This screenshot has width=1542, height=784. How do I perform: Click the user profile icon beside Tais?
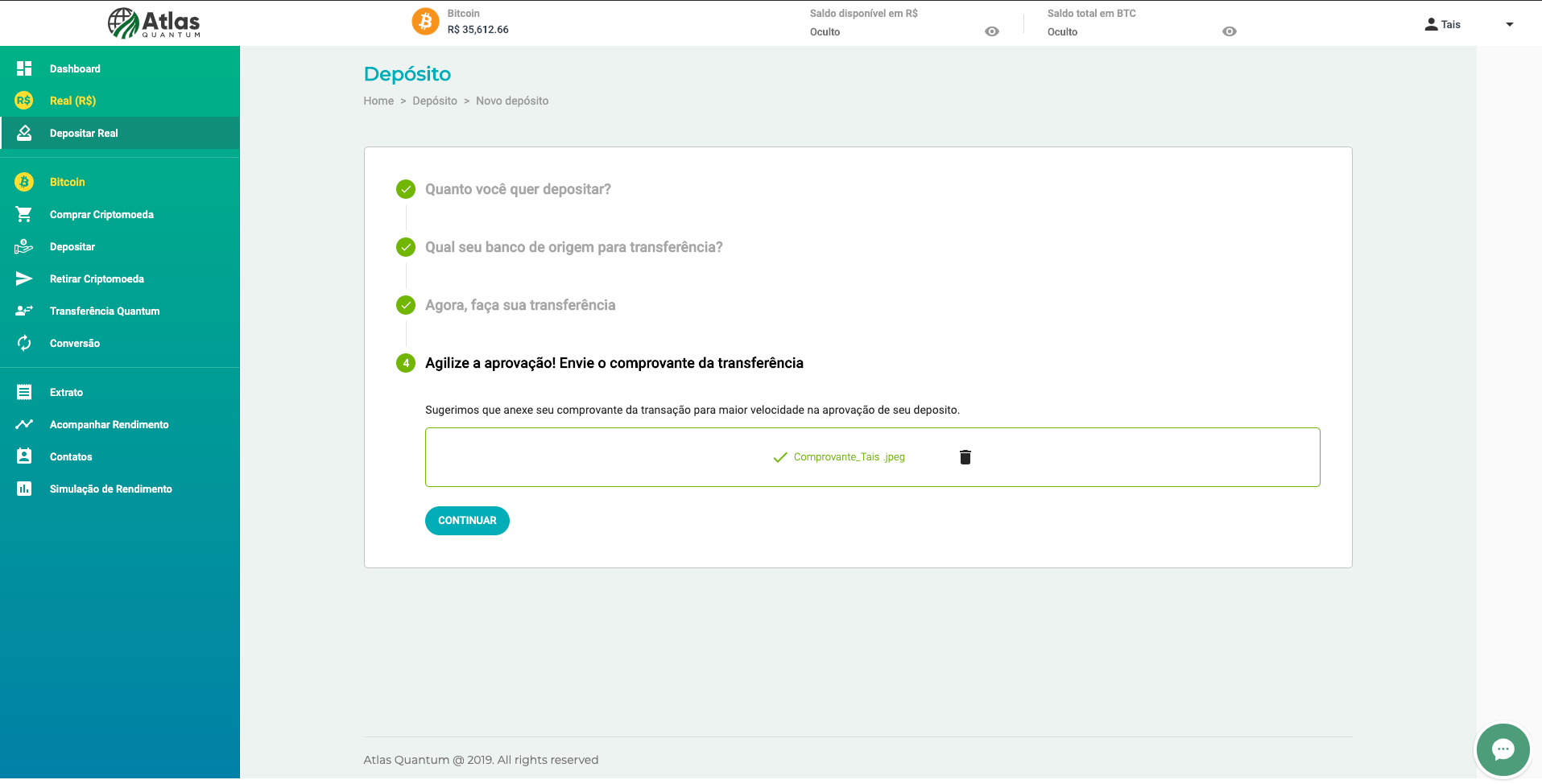(x=1431, y=24)
